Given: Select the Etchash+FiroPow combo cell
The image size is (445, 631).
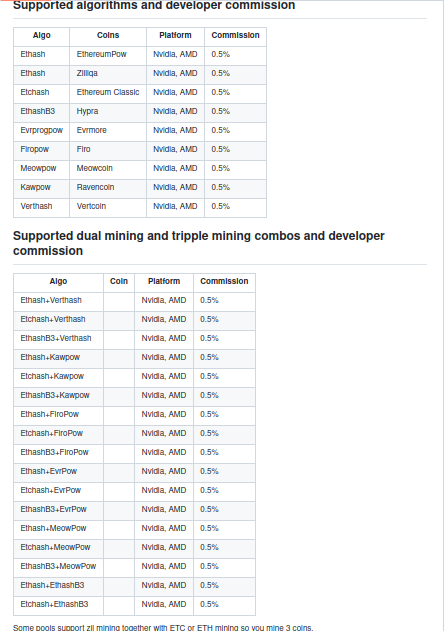Looking at the screenshot, I should pos(58,433).
